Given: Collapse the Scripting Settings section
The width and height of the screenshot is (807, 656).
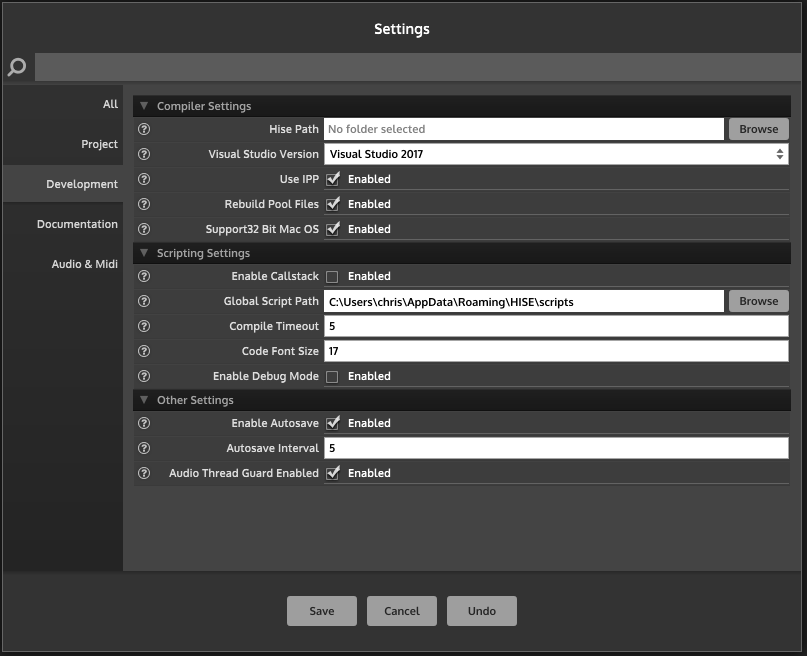Looking at the screenshot, I should coord(144,253).
